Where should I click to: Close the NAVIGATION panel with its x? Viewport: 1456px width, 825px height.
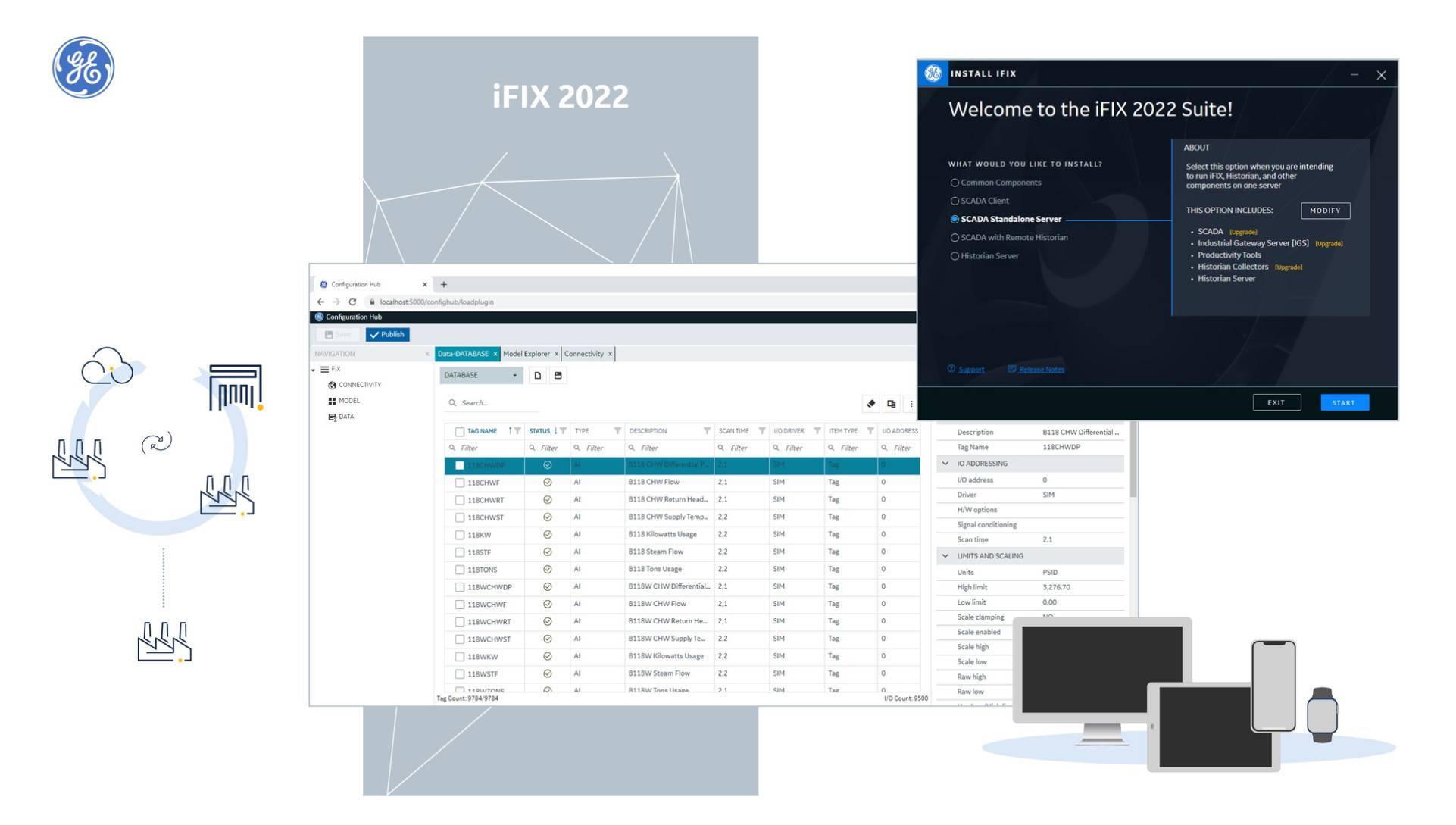coord(427,355)
